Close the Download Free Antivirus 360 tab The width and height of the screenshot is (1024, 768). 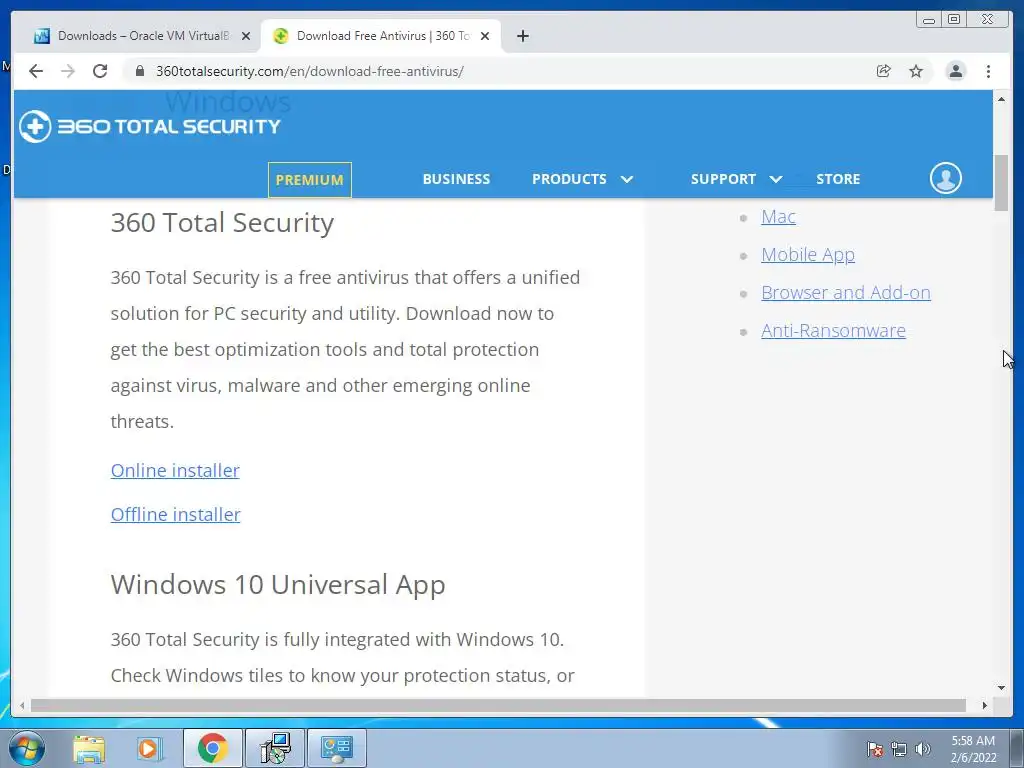[x=485, y=36]
